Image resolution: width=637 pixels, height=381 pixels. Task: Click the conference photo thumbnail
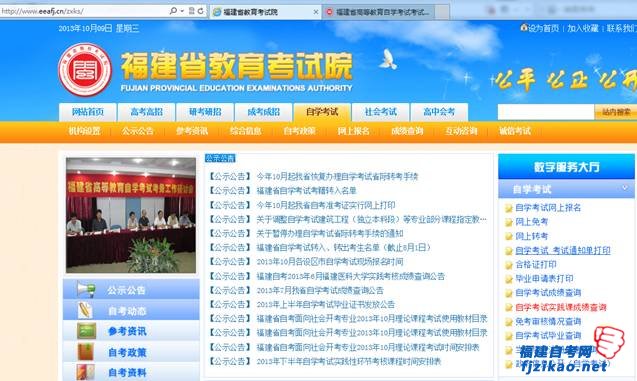pyautogui.click(x=131, y=215)
